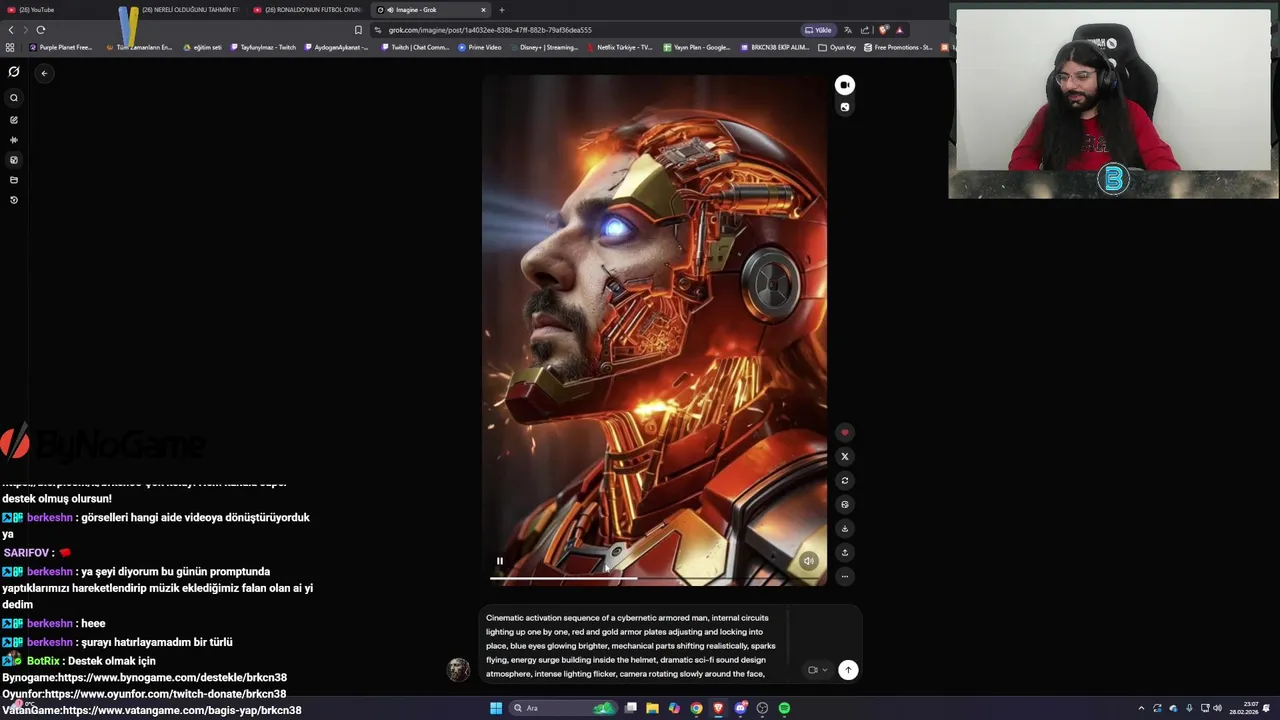Screen dimensions: 1280x720
Task: Open Google Chrome from the taskbar
Action: (696, 708)
